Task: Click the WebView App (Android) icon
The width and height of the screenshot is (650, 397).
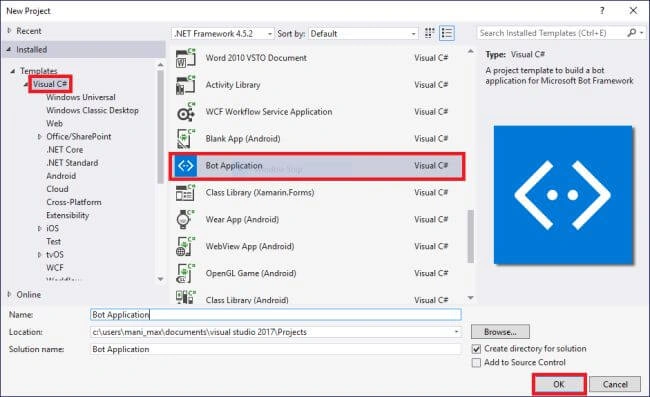Action: [185, 247]
